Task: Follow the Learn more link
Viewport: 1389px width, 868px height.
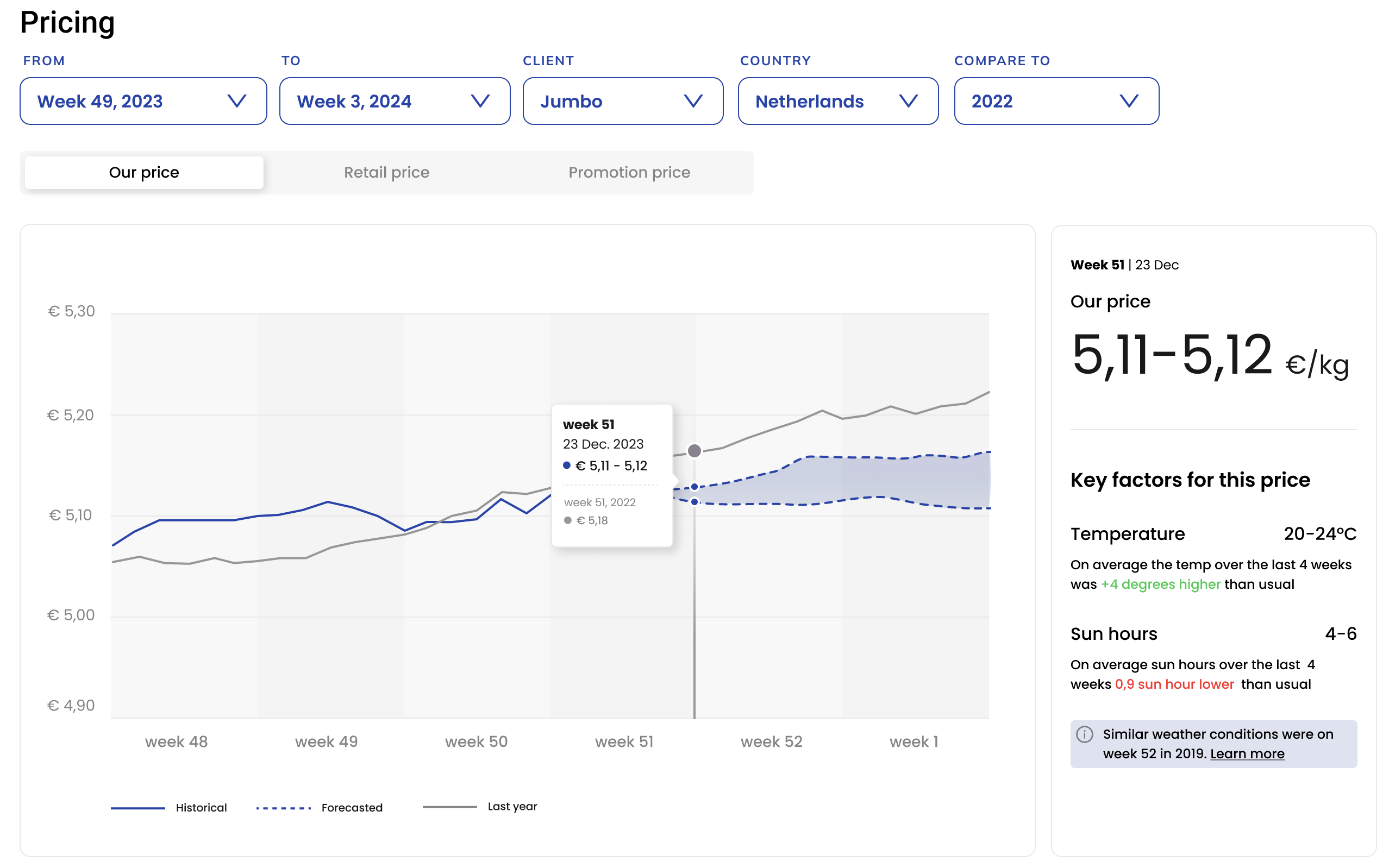Action: click(x=1247, y=754)
